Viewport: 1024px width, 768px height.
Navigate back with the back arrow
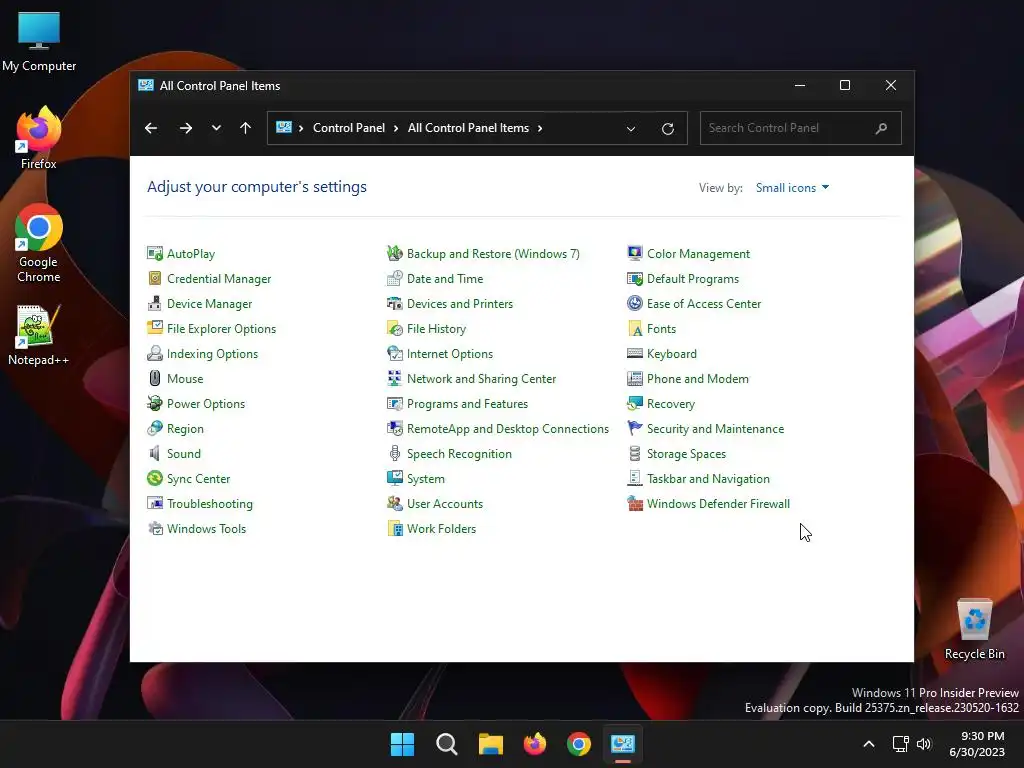[151, 128]
